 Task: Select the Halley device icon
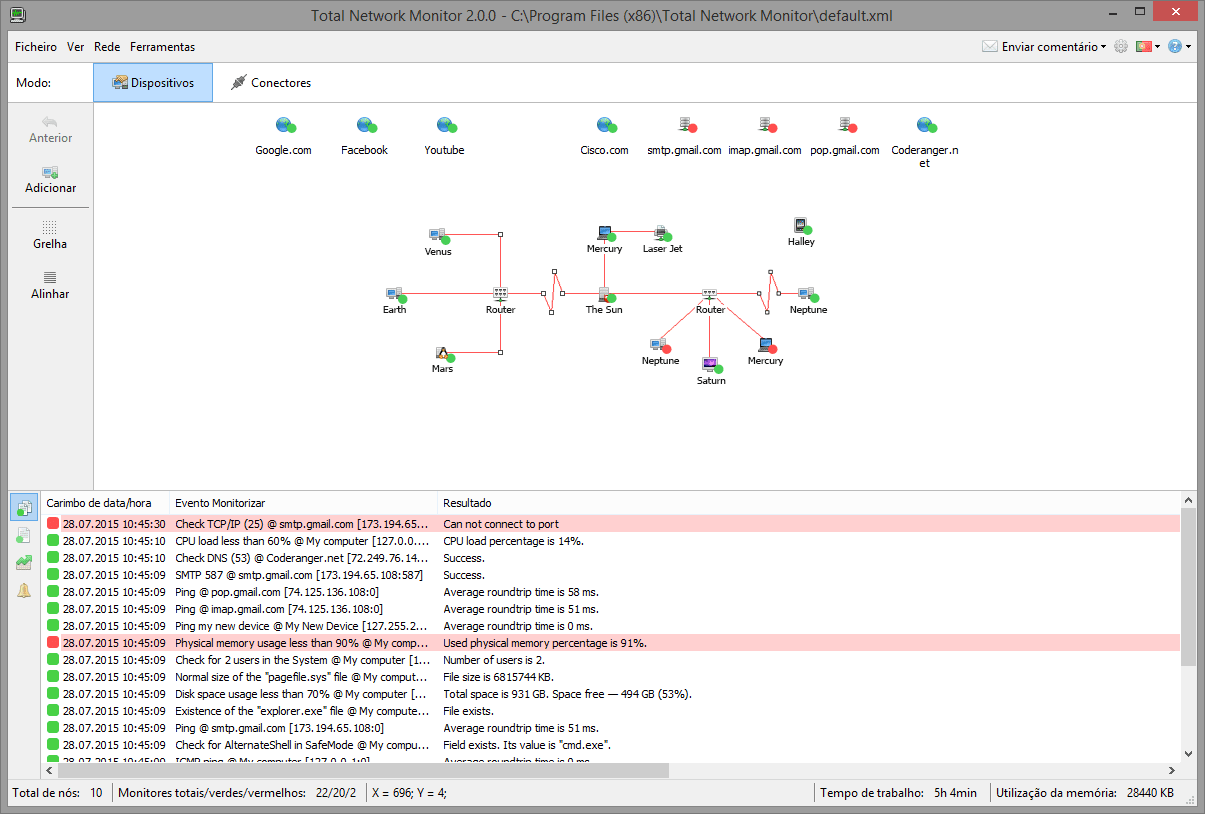800,225
